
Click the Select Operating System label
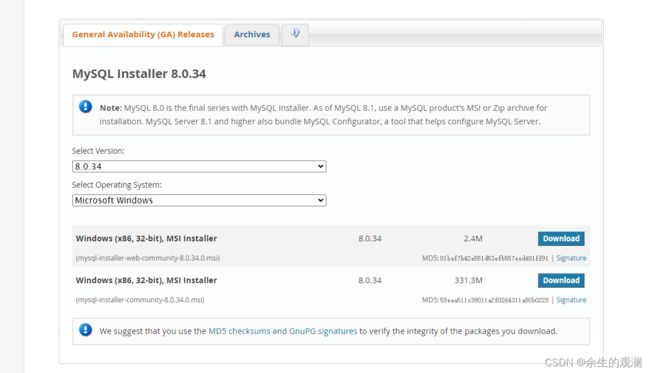coord(117,185)
